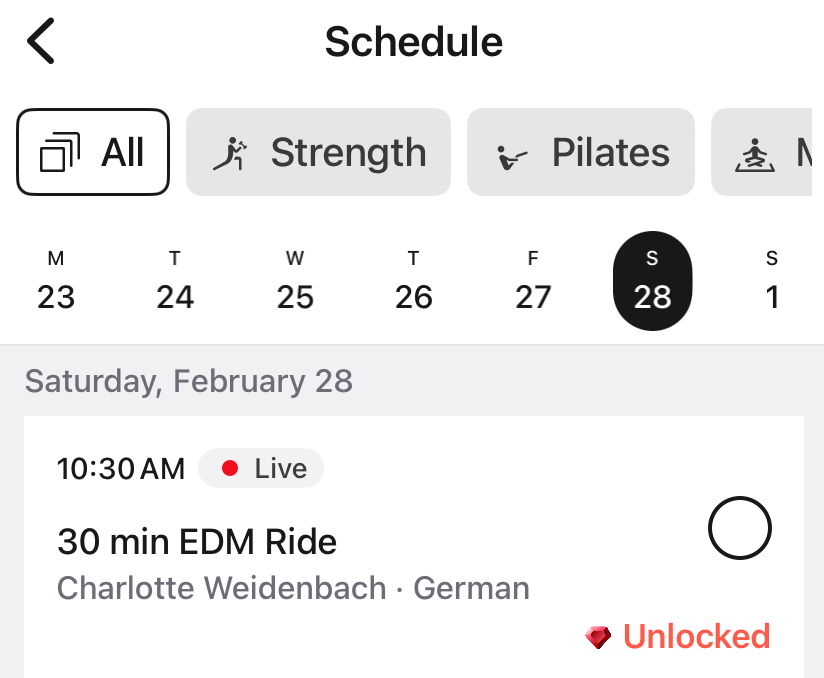Choose Sunday the 1st date

pos(771,281)
